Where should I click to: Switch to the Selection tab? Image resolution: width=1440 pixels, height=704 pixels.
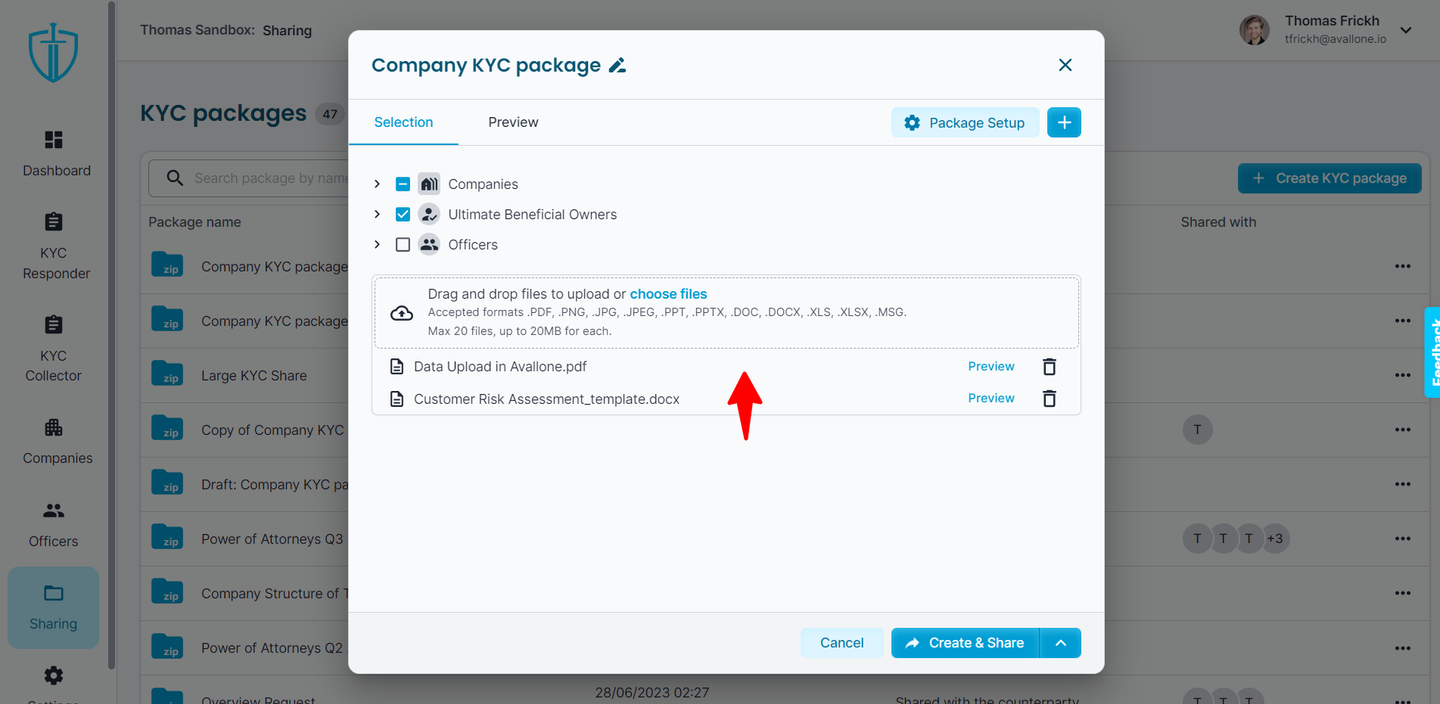click(404, 122)
